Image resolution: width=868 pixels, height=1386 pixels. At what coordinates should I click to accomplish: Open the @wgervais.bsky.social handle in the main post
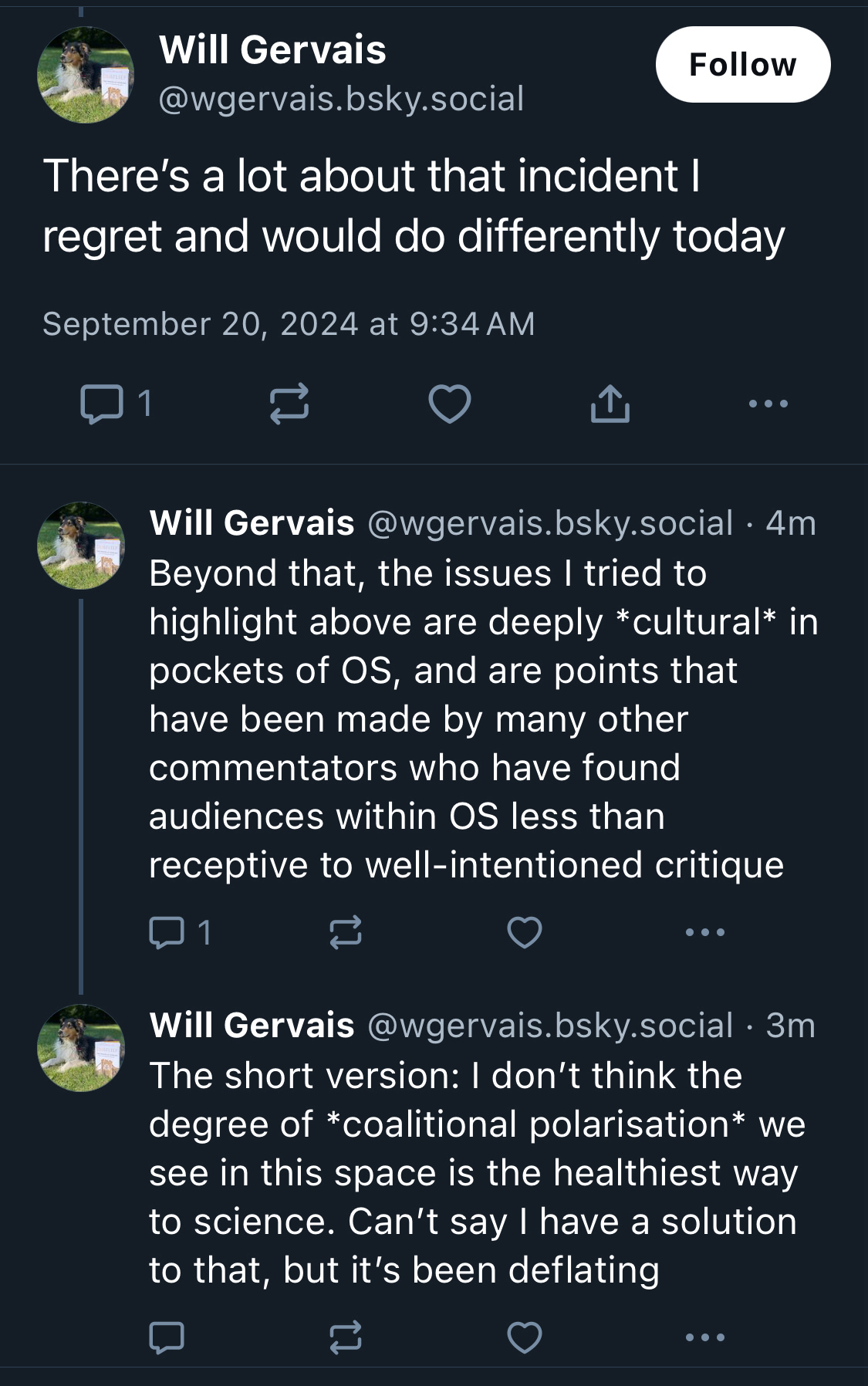pos(341,99)
